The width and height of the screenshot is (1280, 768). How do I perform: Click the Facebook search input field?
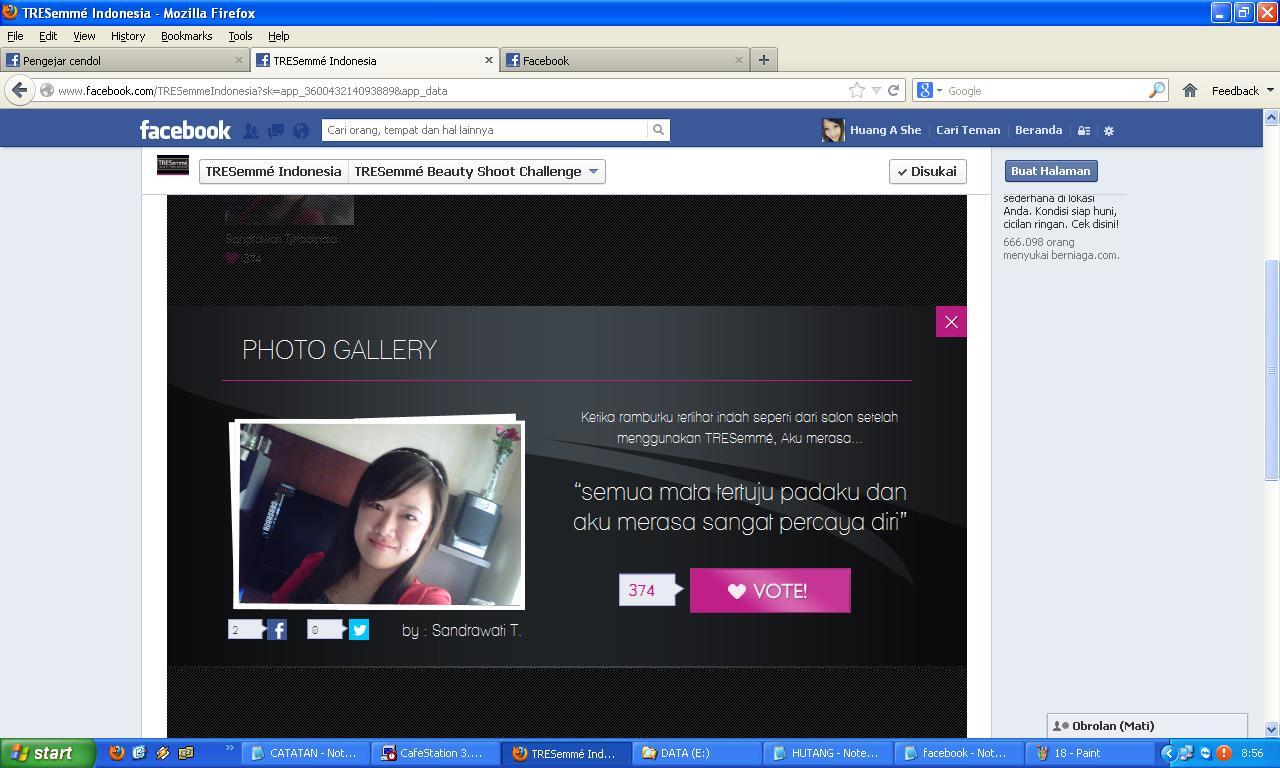coord(486,130)
